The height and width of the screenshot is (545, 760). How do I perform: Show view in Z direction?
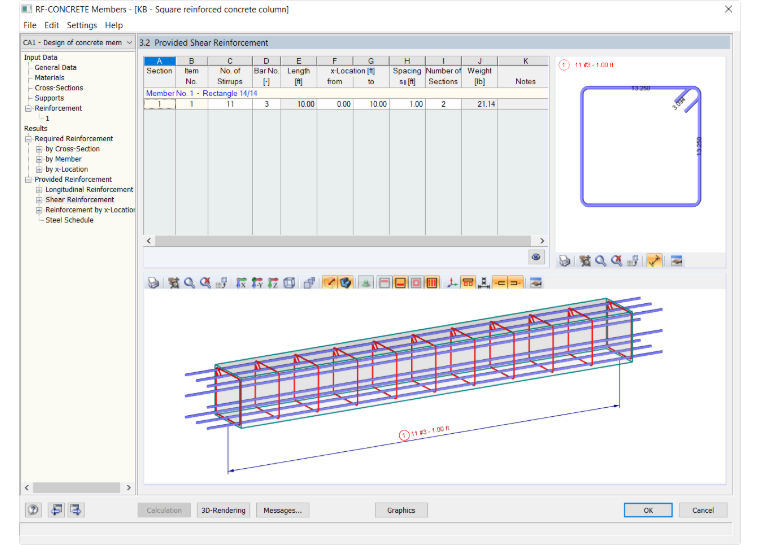pyautogui.click(x=273, y=283)
